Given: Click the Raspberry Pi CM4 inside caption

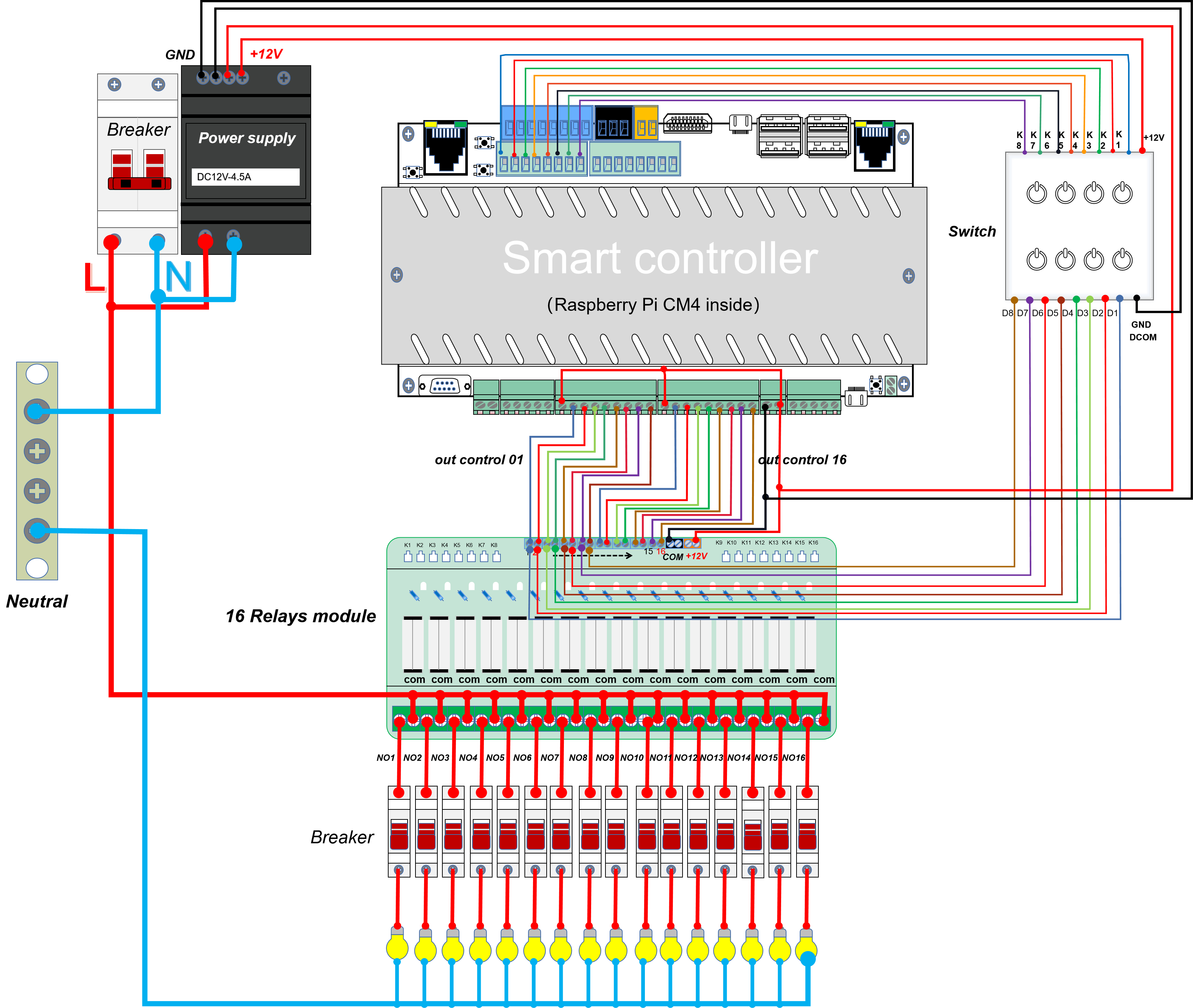Looking at the screenshot, I should tap(653, 305).
